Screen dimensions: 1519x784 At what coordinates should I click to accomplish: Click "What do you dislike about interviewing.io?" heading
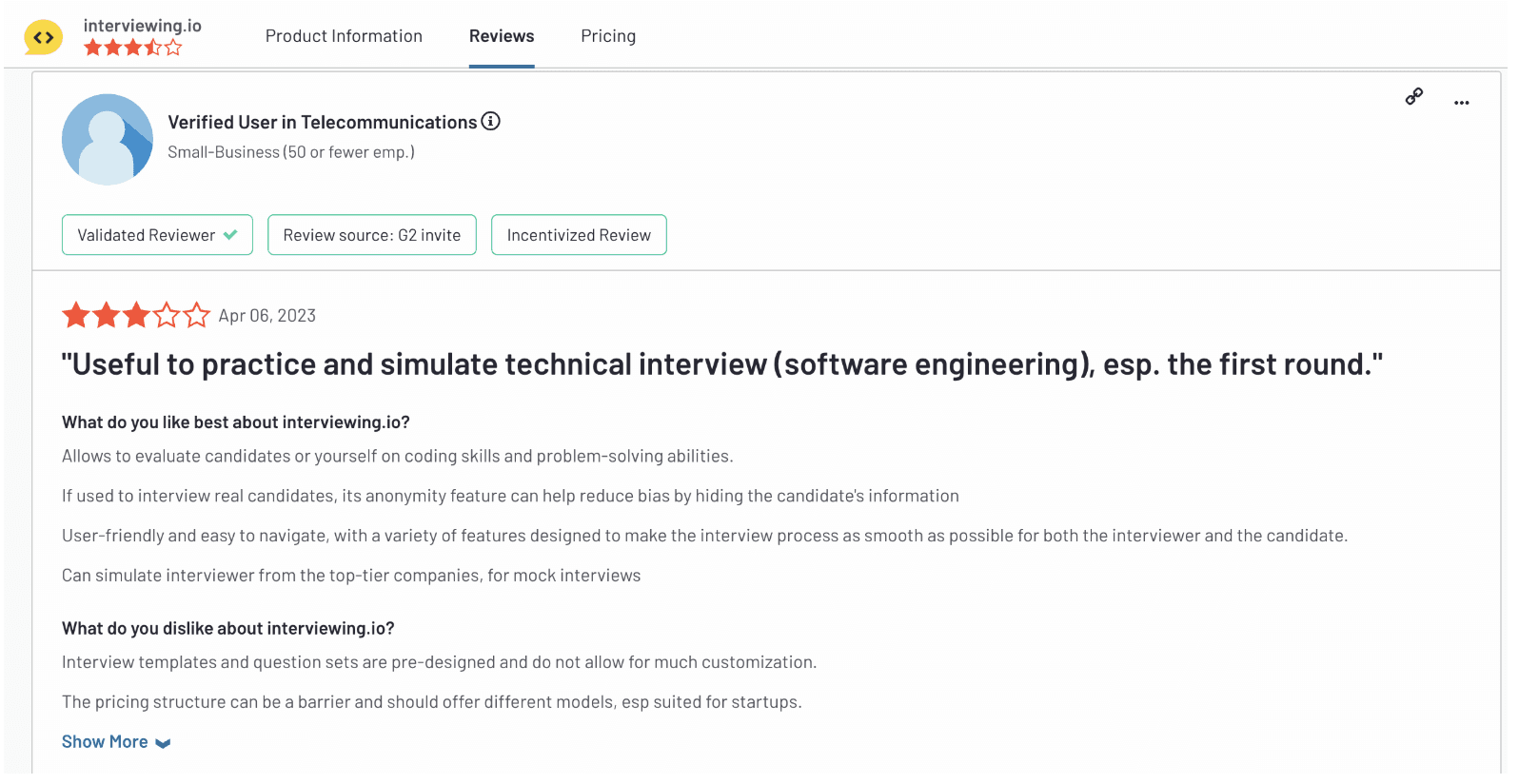coord(228,629)
